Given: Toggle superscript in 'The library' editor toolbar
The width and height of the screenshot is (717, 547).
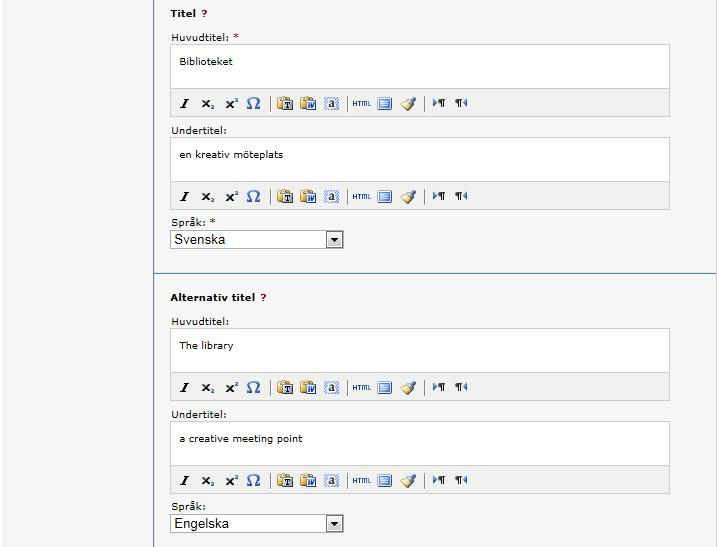Looking at the screenshot, I should (231, 388).
